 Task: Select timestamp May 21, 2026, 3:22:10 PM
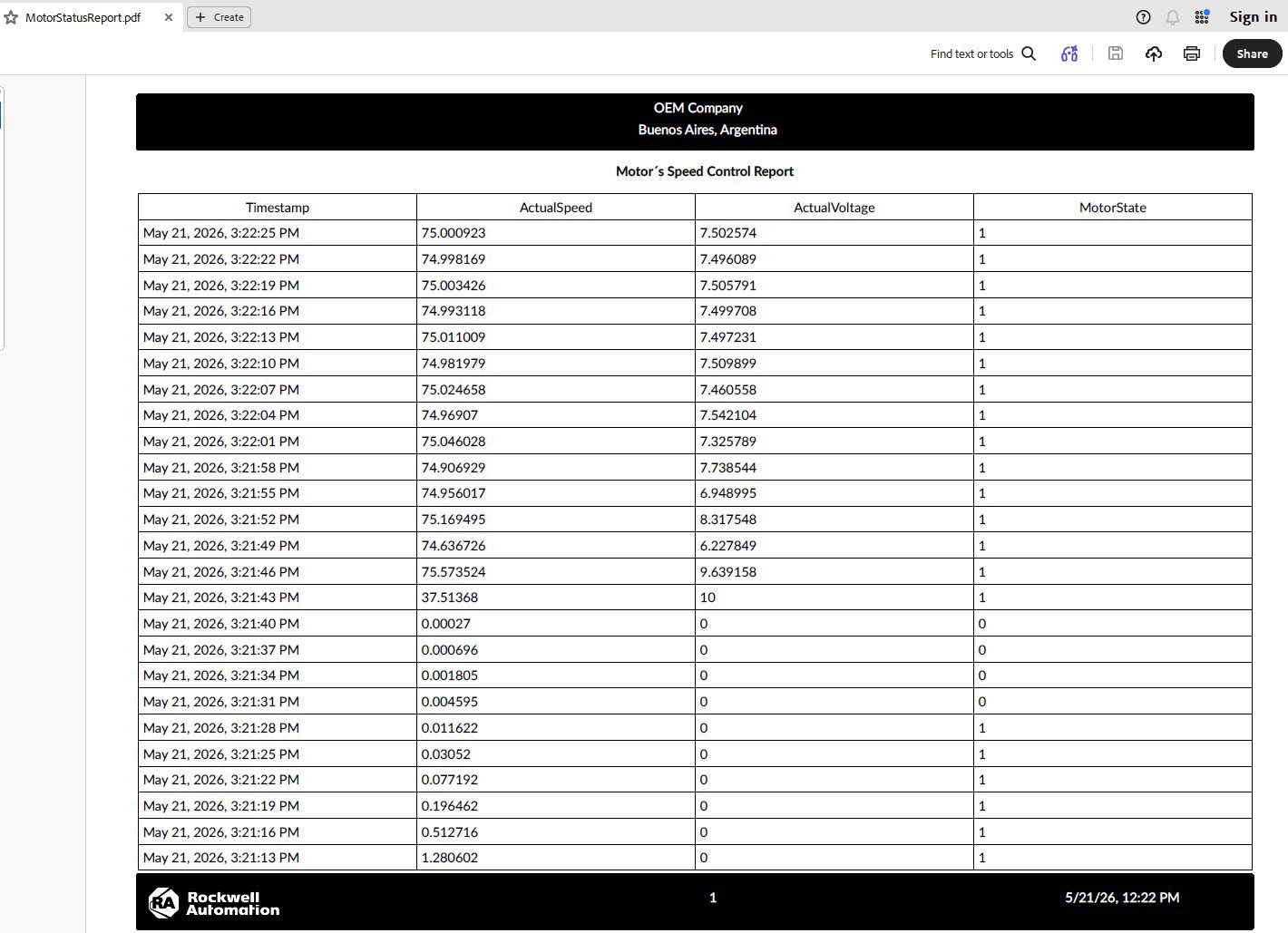click(221, 364)
